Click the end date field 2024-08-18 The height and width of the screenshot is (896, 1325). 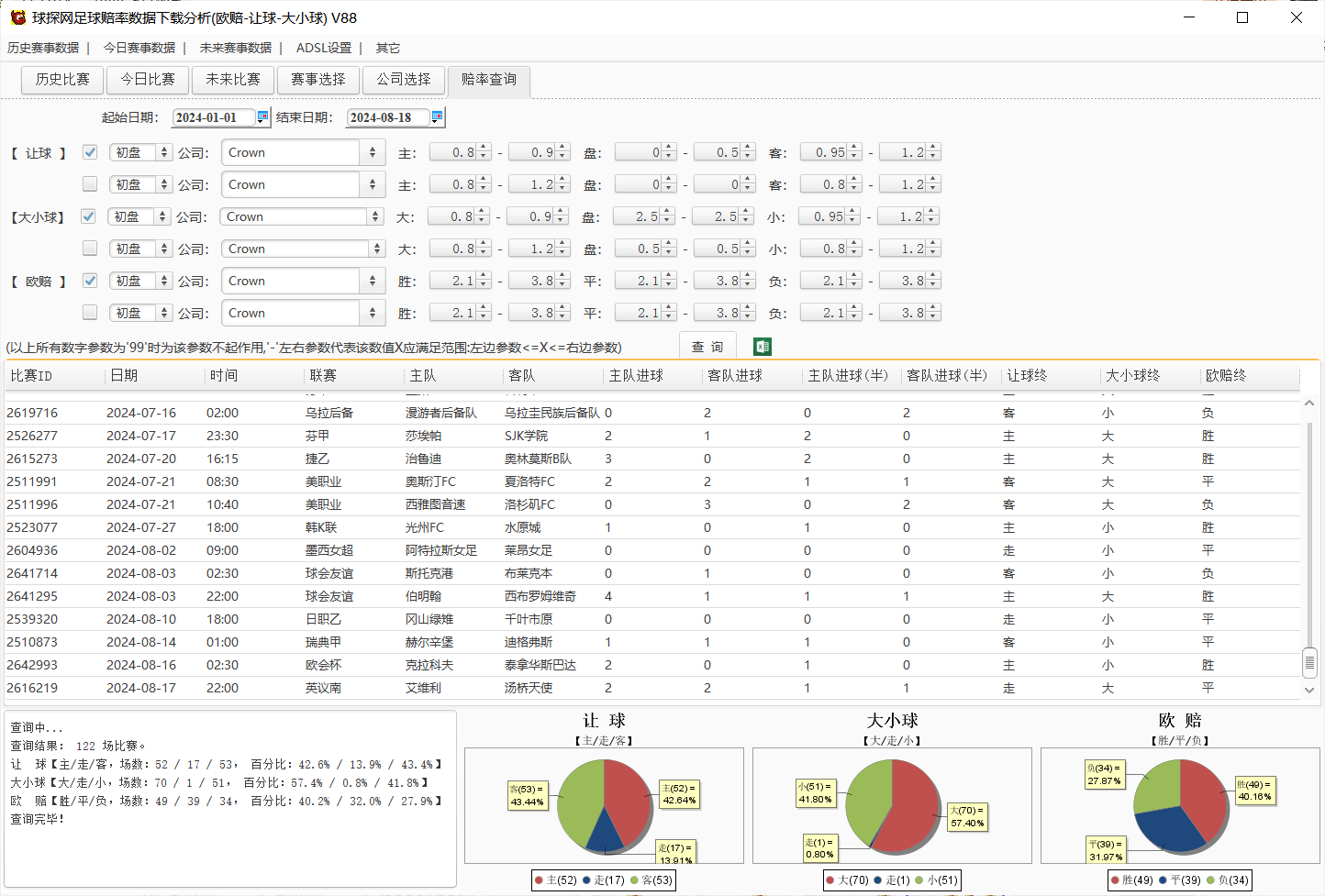(x=387, y=117)
